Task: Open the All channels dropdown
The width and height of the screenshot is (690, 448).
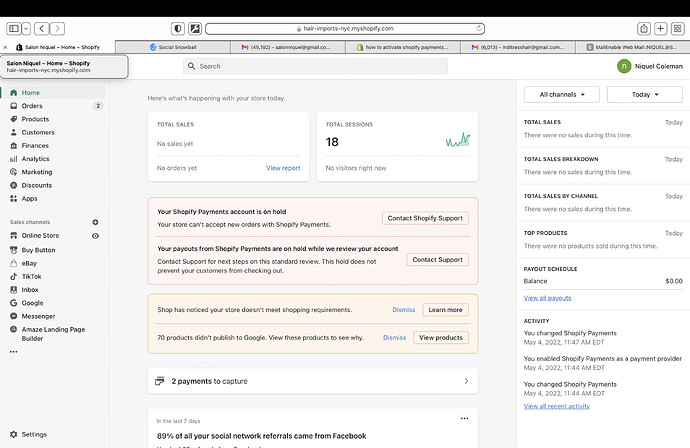Action: pyautogui.click(x=562, y=95)
